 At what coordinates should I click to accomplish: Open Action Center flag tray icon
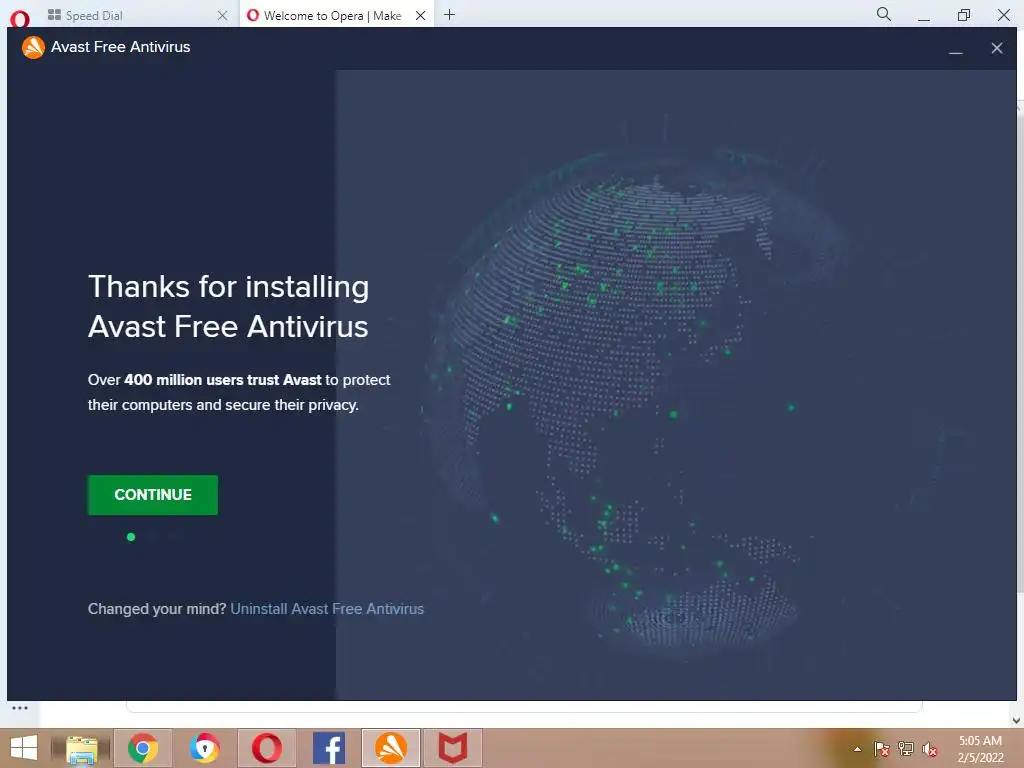coord(882,749)
